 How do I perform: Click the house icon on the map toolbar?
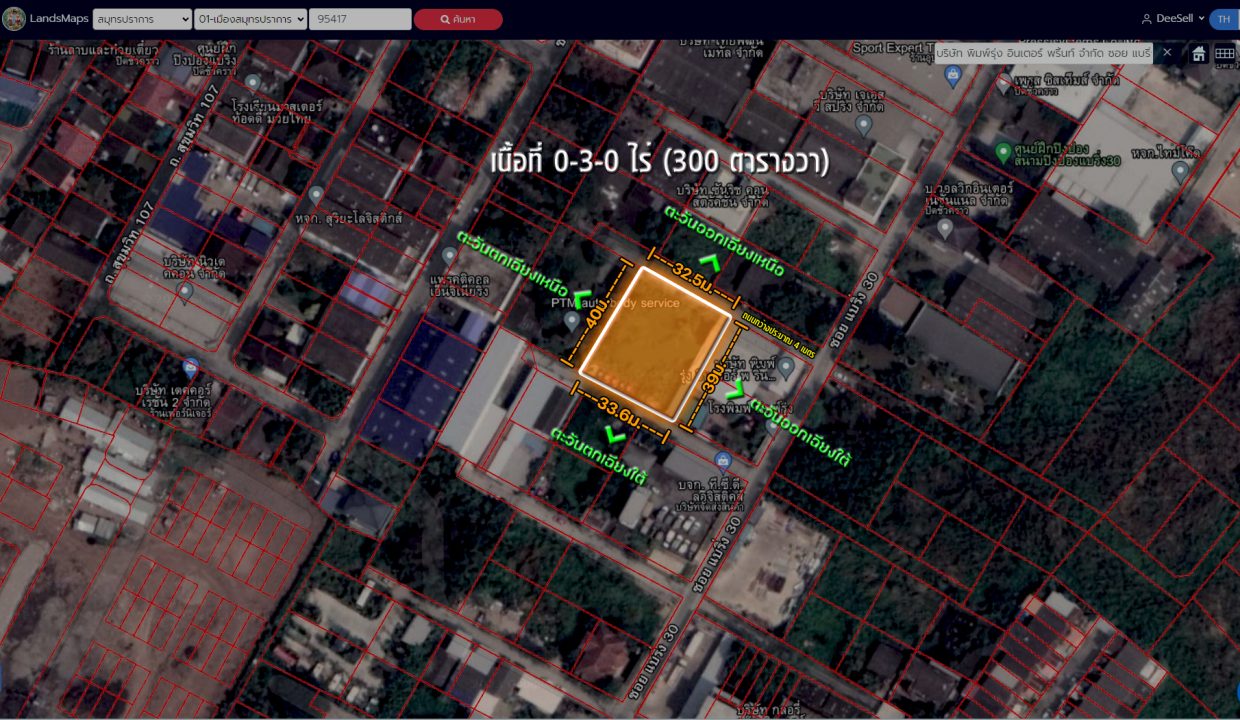pos(1198,54)
